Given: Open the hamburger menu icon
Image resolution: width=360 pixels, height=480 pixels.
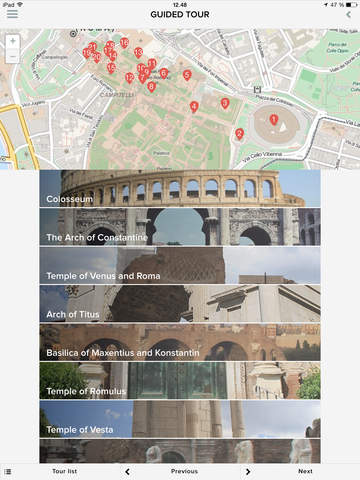Looking at the screenshot, I should pos(12,14).
